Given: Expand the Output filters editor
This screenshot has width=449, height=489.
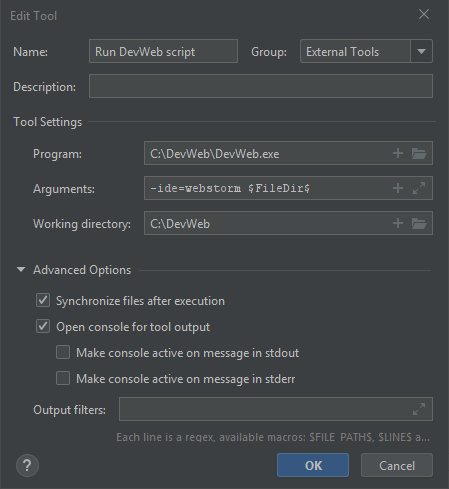Looking at the screenshot, I should (x=419, y=409).
